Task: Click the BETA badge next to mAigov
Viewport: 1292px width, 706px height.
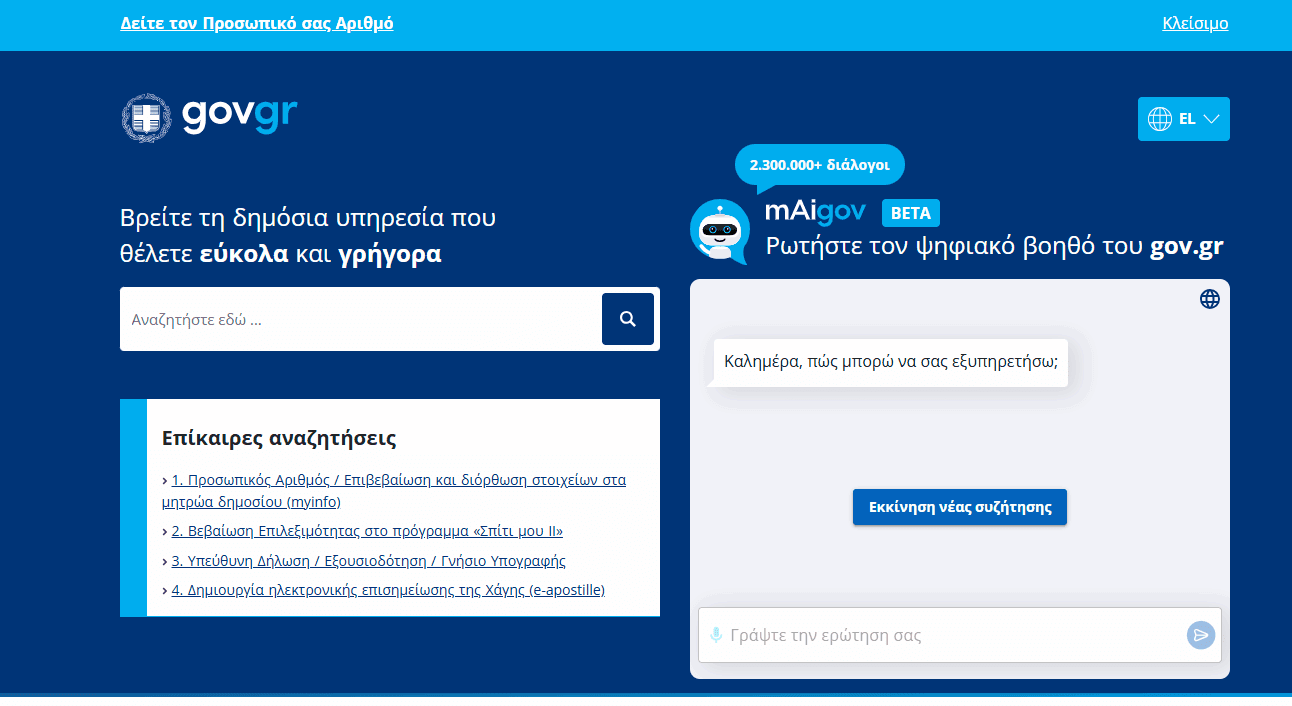Action: tap(910, 212)
